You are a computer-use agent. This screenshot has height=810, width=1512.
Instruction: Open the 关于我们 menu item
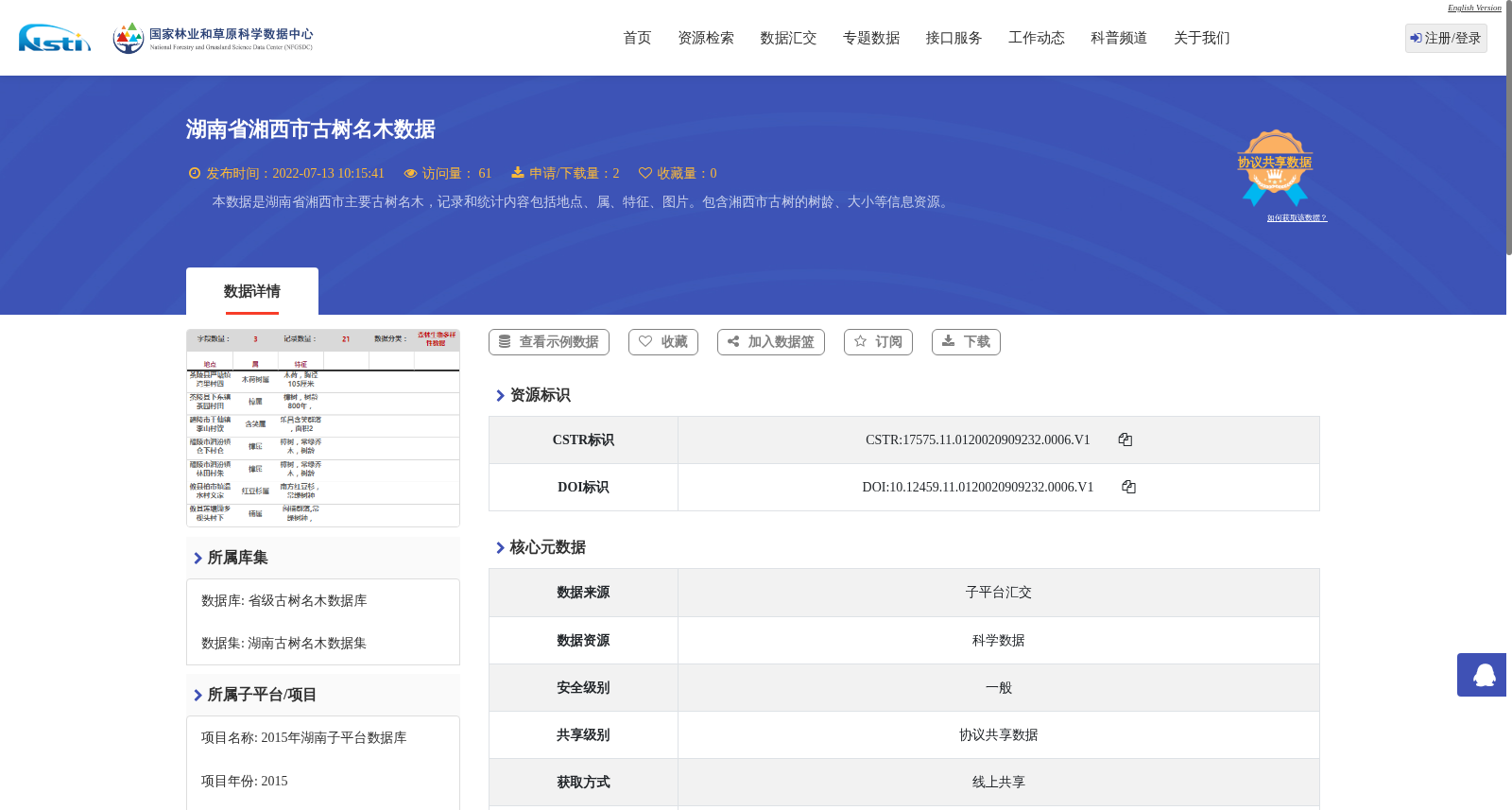tap(1202, 38)
